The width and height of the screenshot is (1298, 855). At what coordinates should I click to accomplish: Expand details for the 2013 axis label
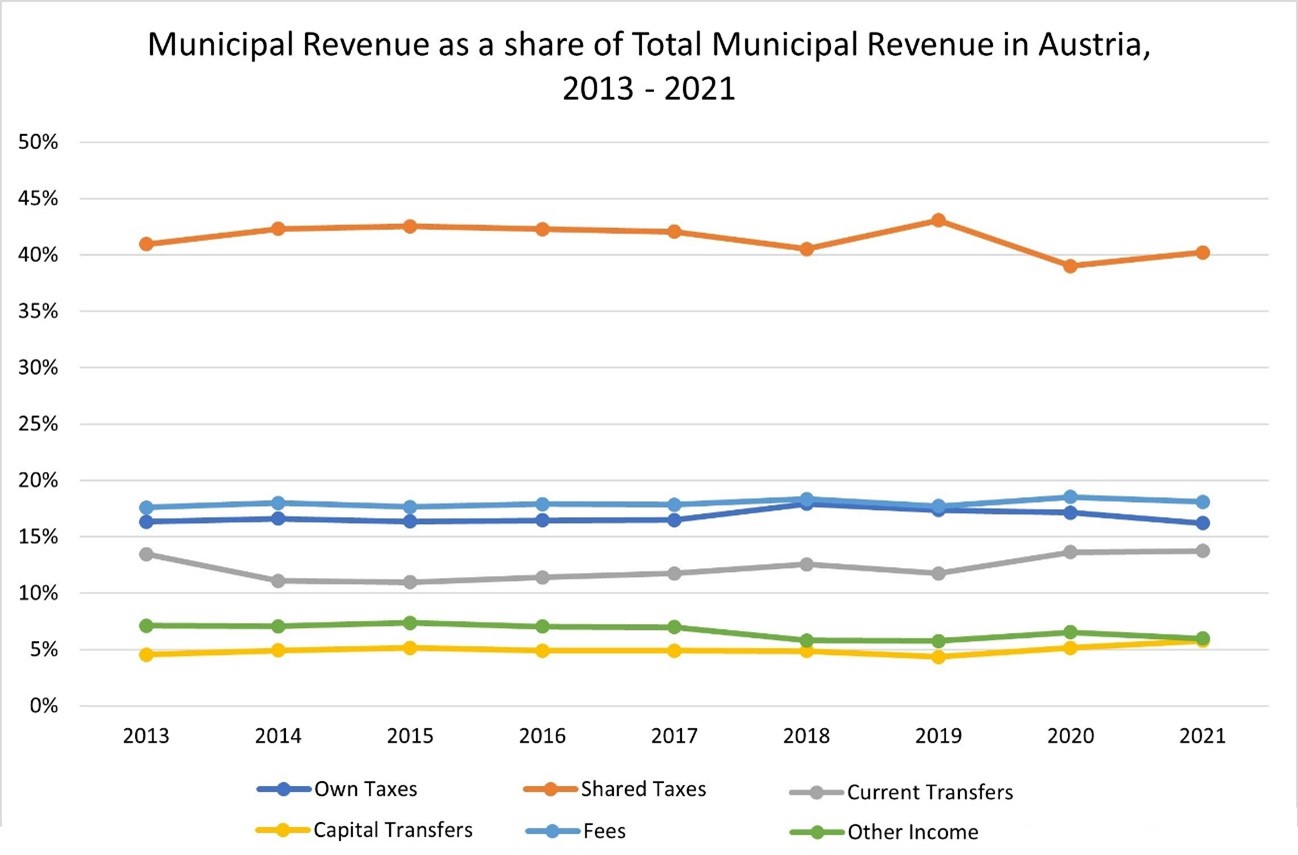pos(146,735)
